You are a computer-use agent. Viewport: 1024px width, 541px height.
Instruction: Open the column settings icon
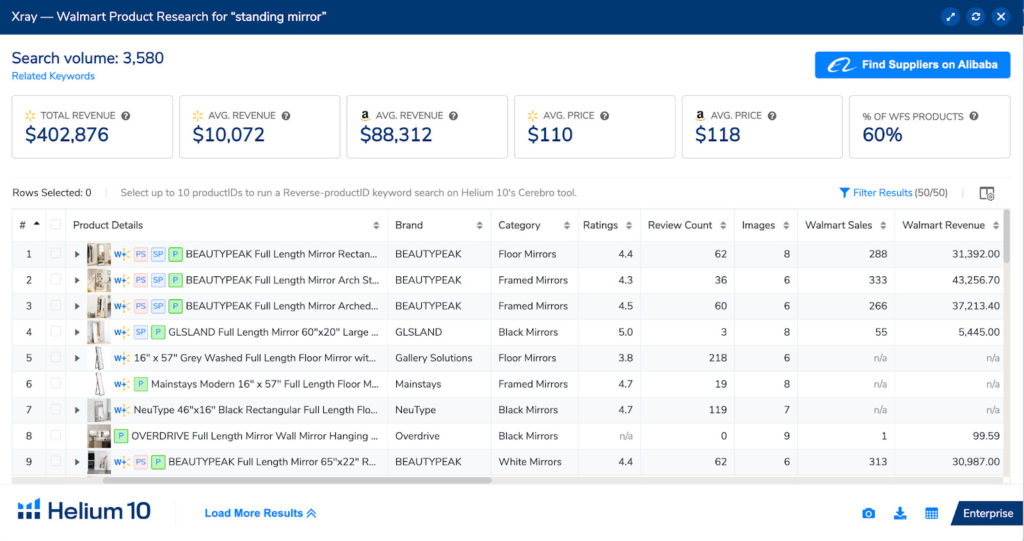(x=987, y=193)
